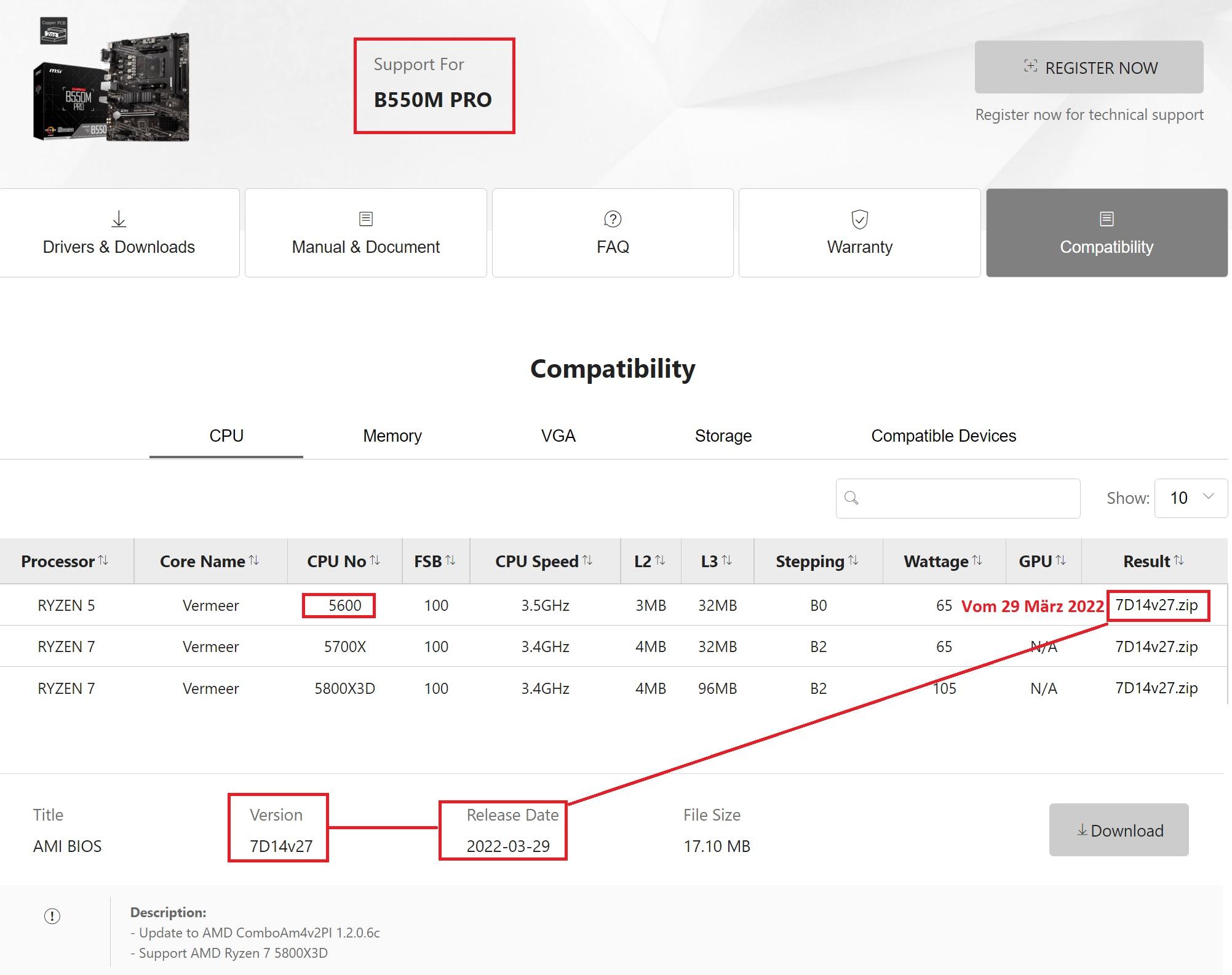The image size is (1232, 975).
Task: Click the info exclamation icon near Description
Action: pos(52,916)
